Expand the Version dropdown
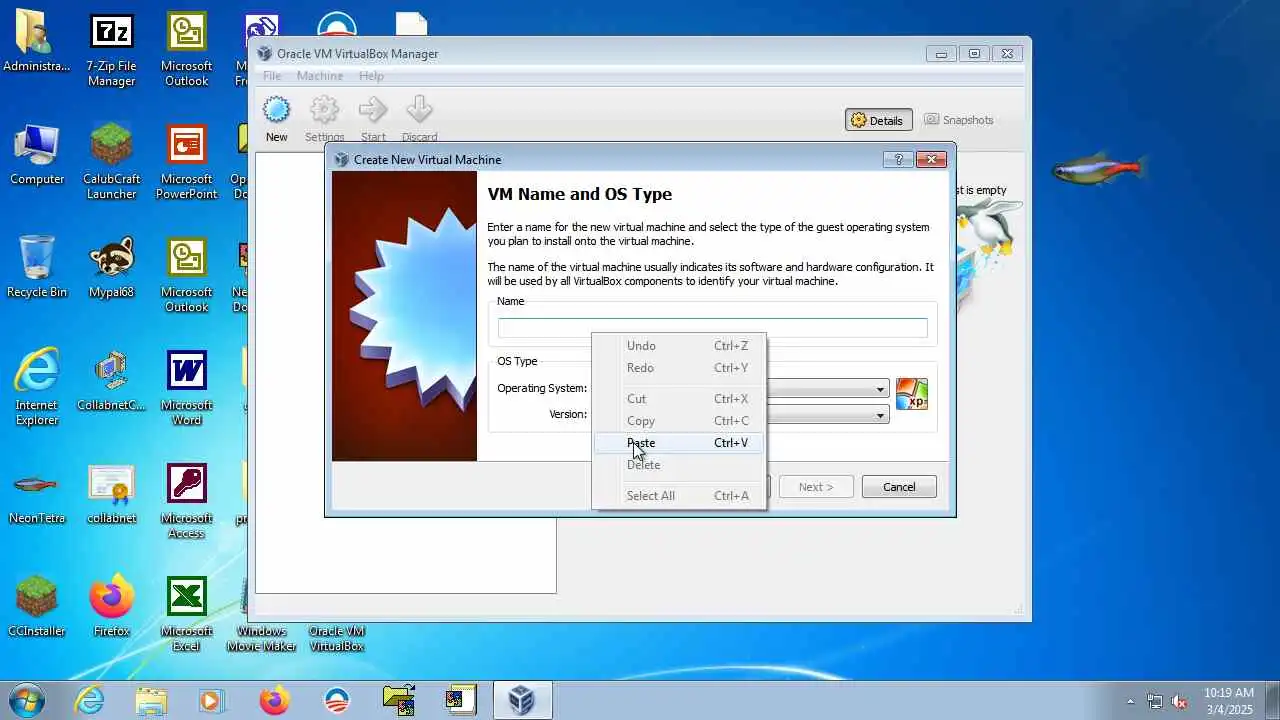 tap(880, 415)
